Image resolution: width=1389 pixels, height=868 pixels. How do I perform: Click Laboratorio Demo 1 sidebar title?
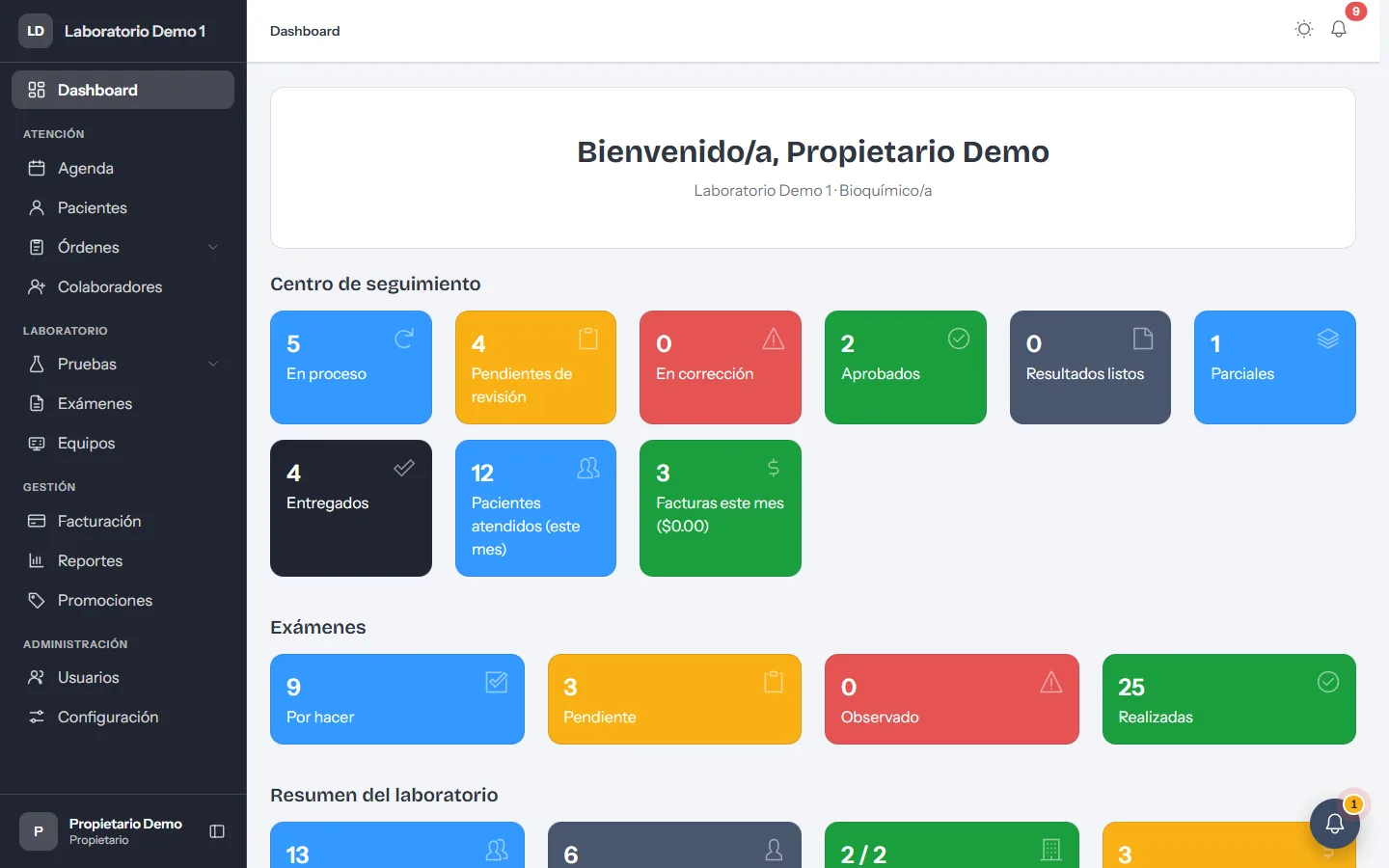[135, 31]
